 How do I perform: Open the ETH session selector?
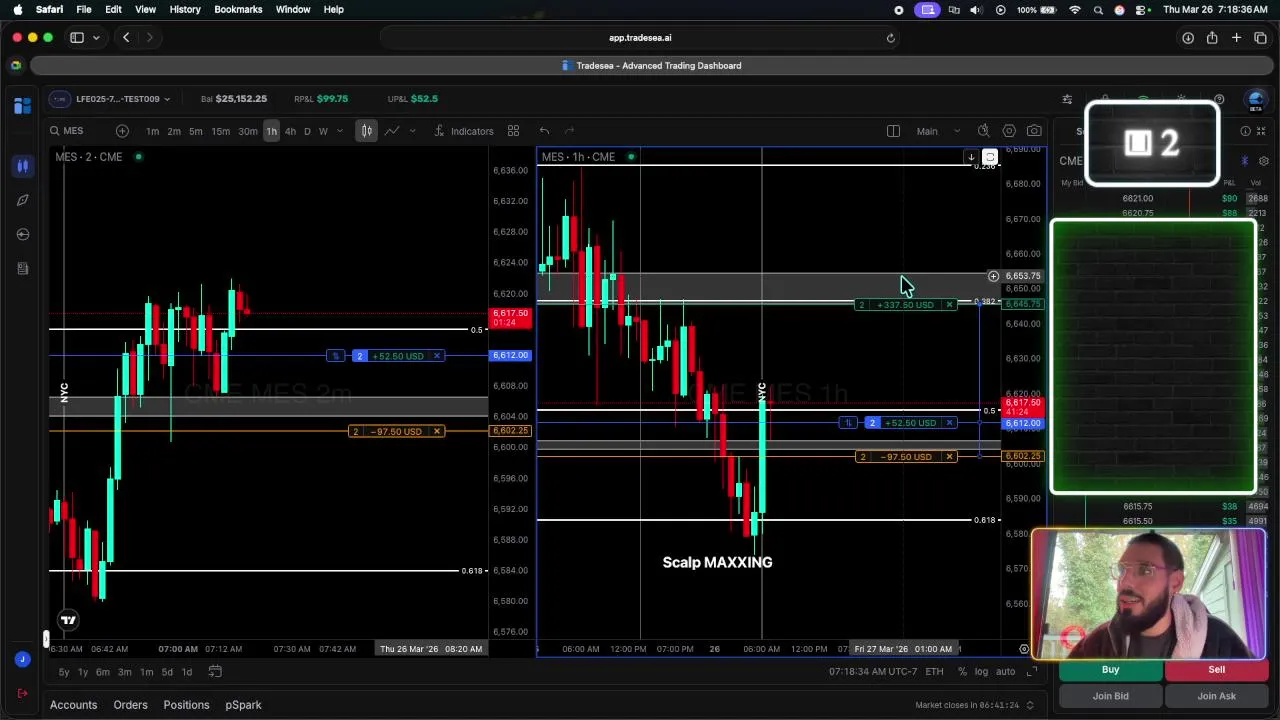(934, 672)
